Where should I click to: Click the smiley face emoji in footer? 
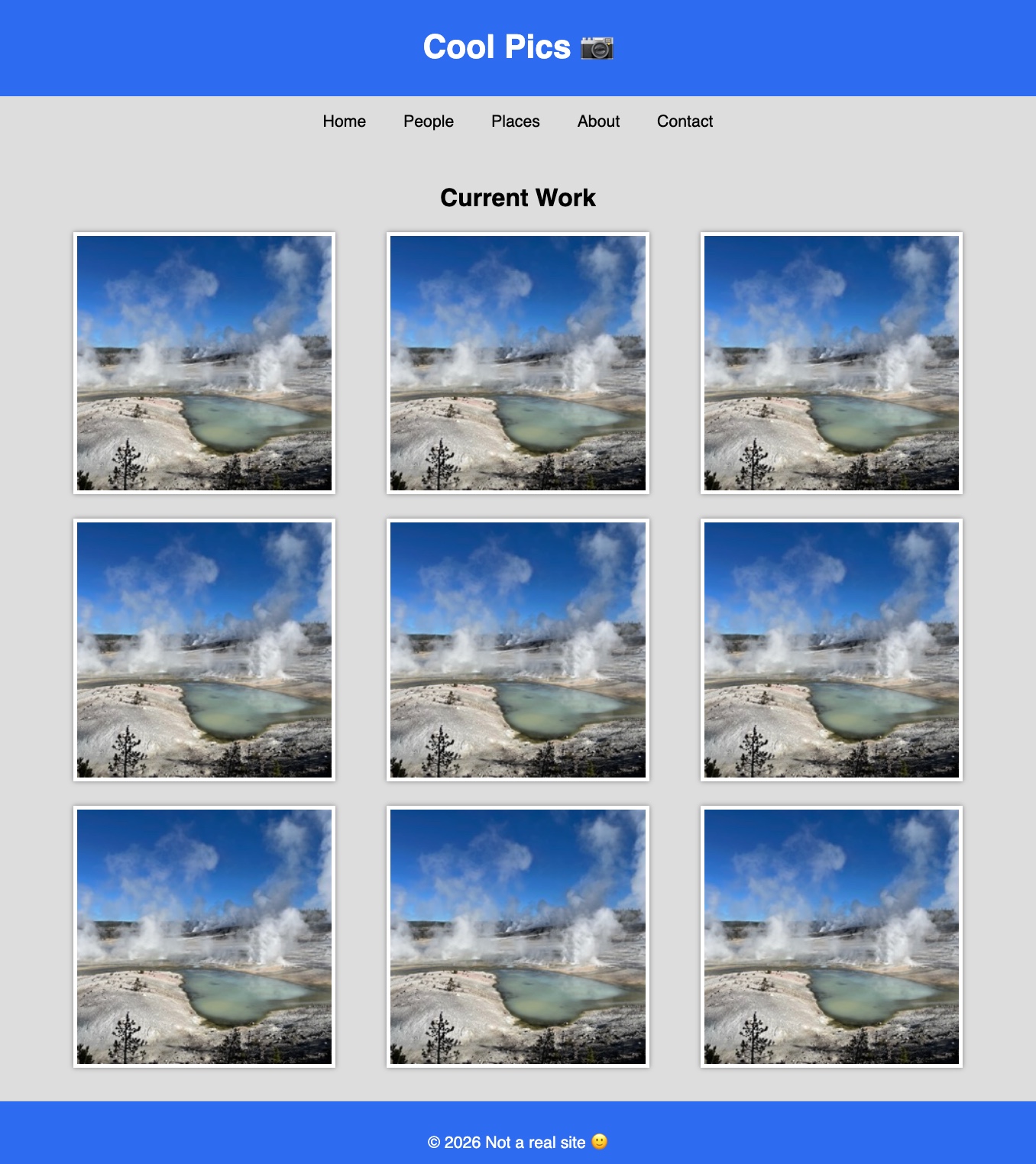(x=600, y=1142)
